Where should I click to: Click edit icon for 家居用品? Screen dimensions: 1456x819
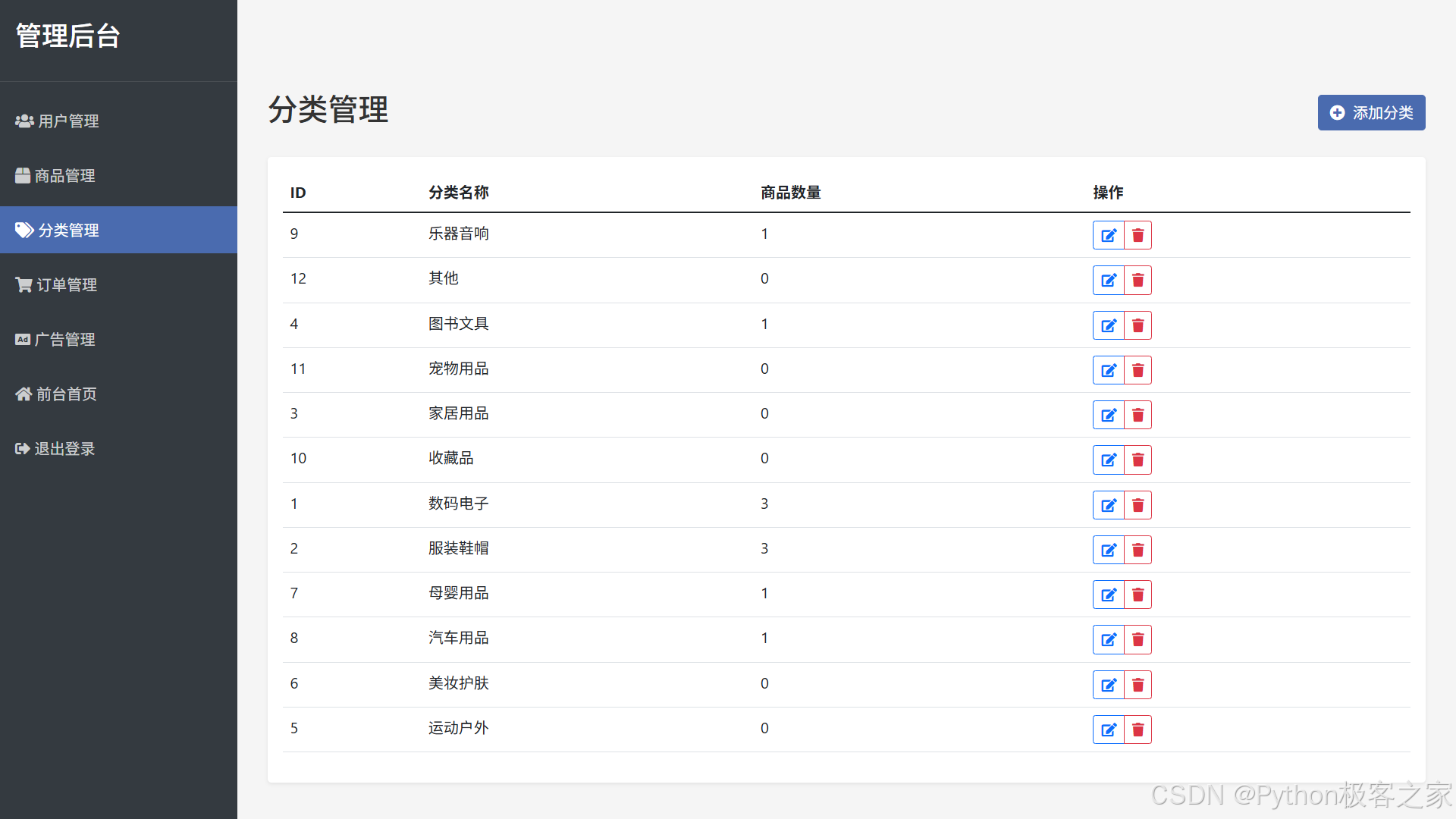[1108, 415]
